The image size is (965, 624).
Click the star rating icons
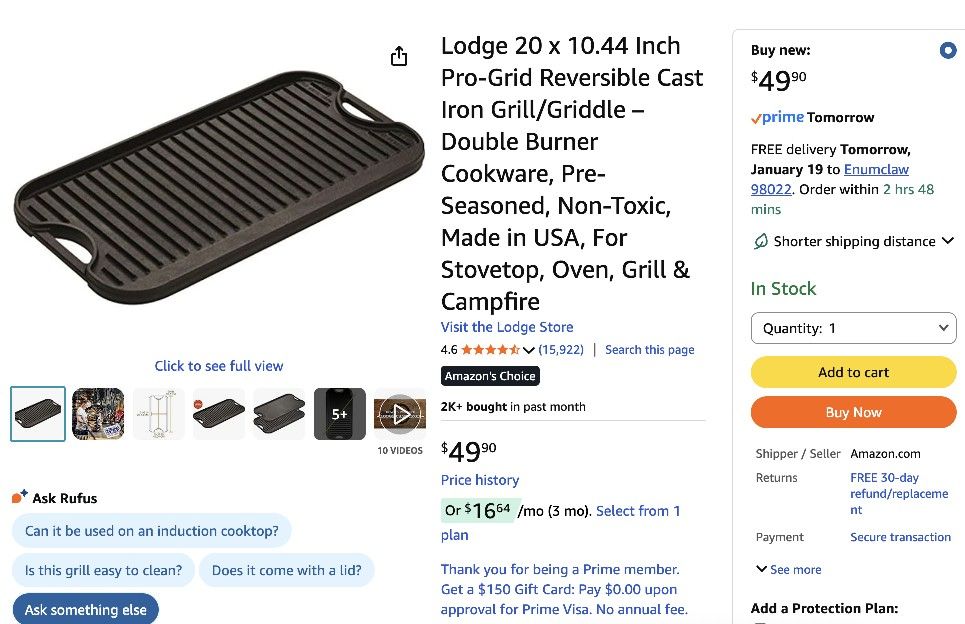(x=490, y=350)
